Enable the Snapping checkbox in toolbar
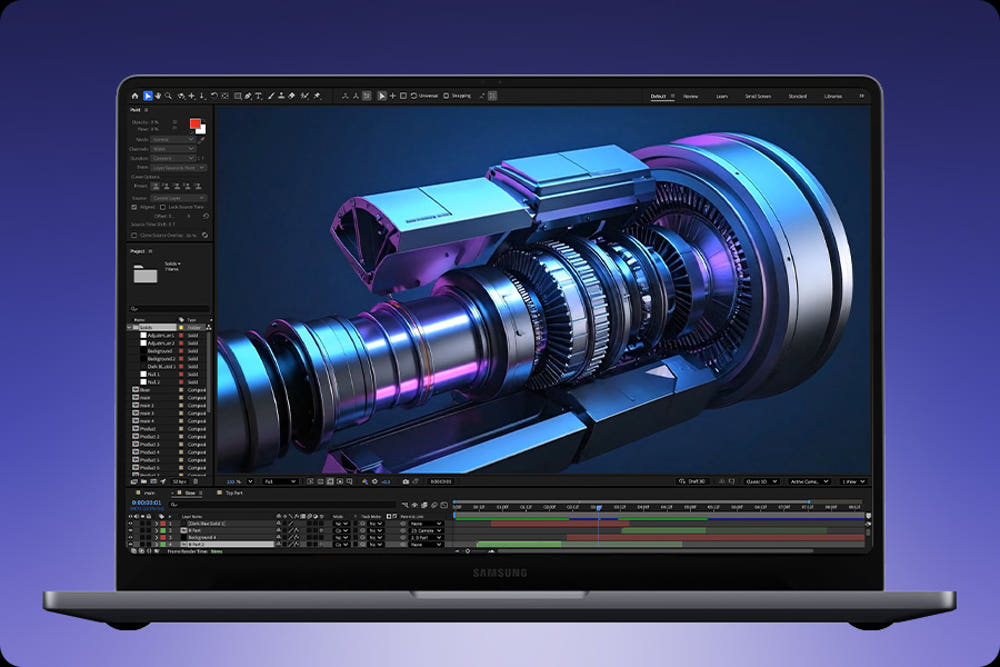 446,96
